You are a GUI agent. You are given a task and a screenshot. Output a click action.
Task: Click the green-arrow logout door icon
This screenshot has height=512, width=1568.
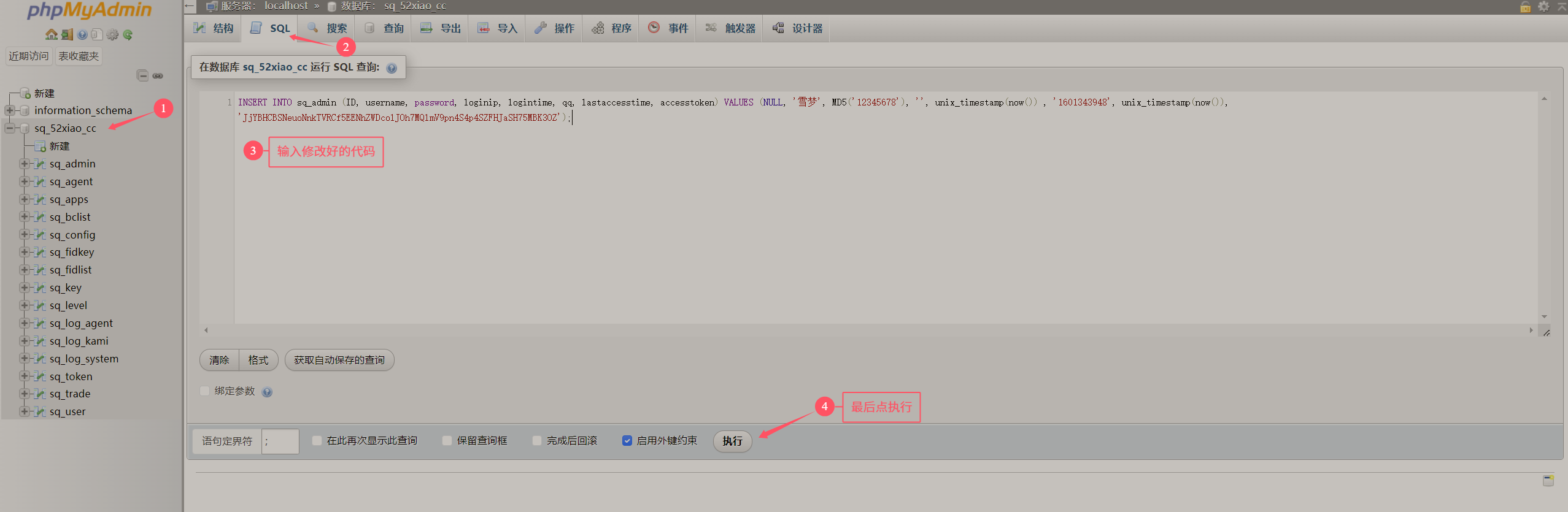67,35
